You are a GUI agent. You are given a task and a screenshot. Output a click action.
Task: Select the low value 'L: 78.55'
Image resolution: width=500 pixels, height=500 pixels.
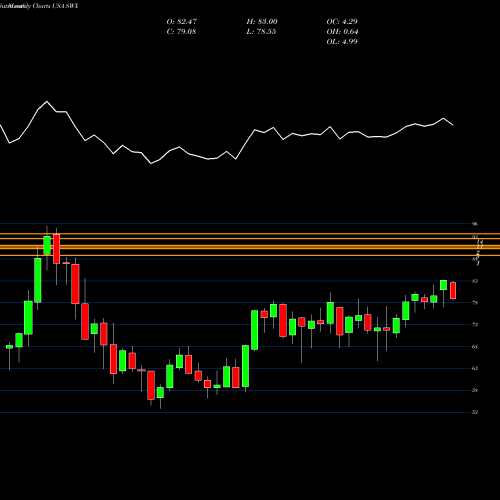coord(261,32)
